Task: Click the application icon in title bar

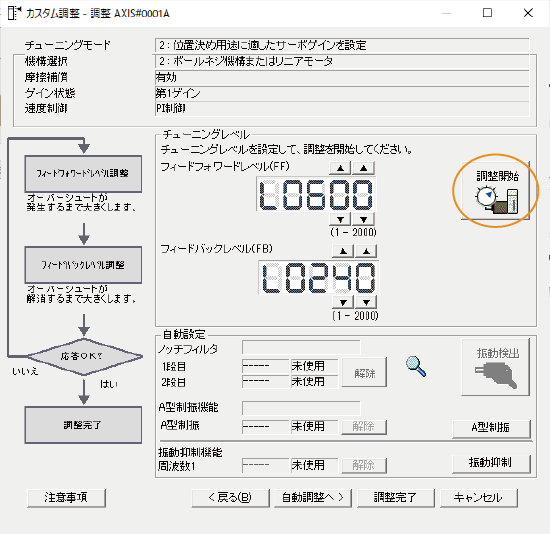Action: coord(14,13)
